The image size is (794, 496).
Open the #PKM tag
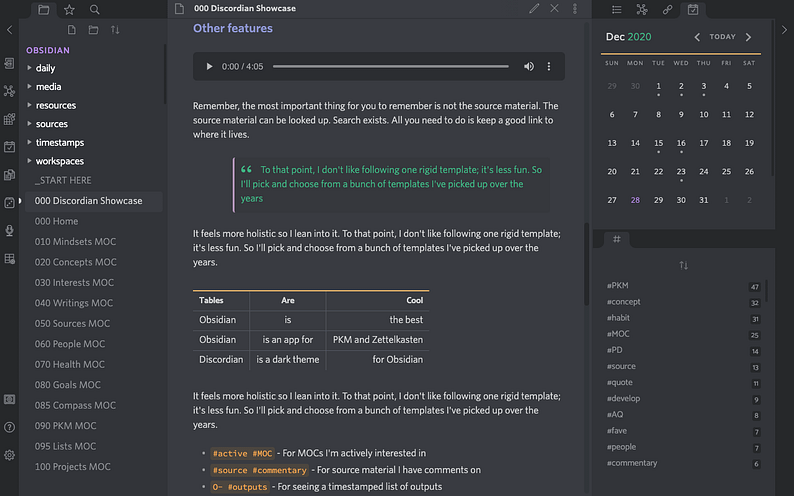(x=618, y=286)
